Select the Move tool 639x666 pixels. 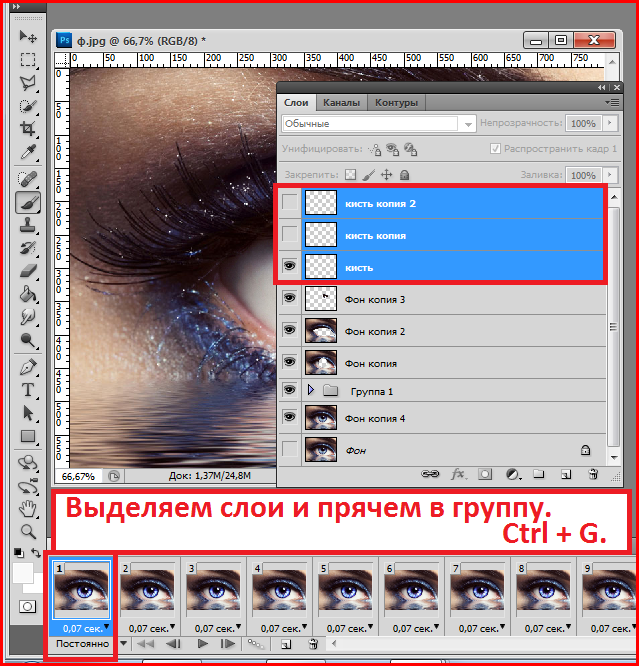pyautogui.click(x=28, y=37)
